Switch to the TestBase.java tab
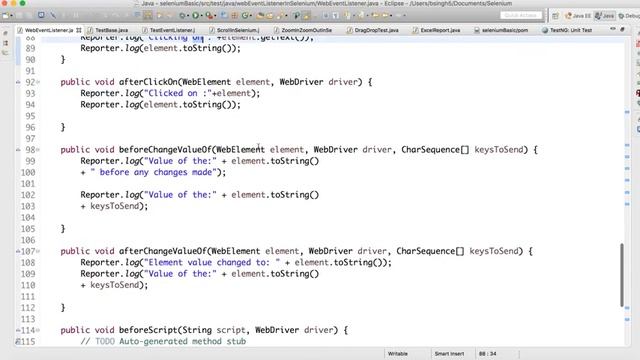The width and height of the screenshot is (640, 360). click(x=107, y=30)
